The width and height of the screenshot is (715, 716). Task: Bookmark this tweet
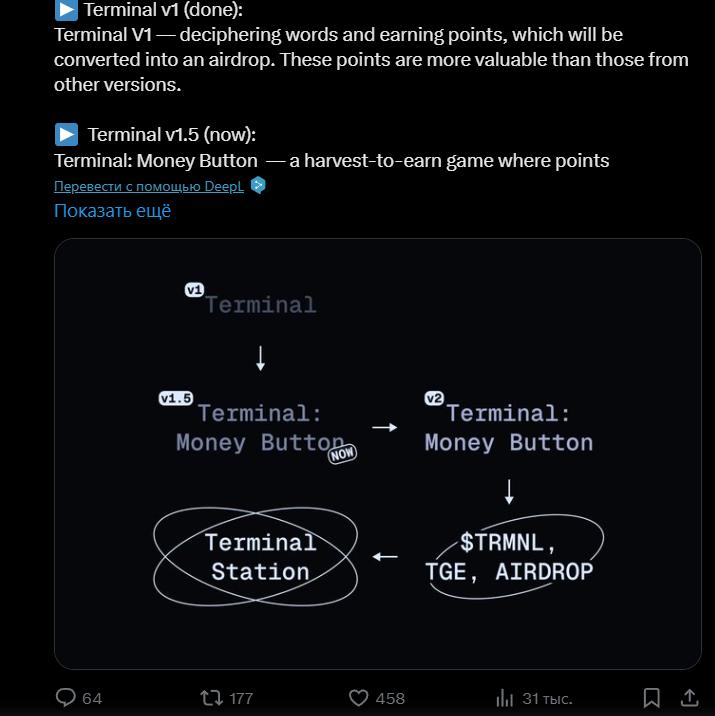[x=652, y=698]
